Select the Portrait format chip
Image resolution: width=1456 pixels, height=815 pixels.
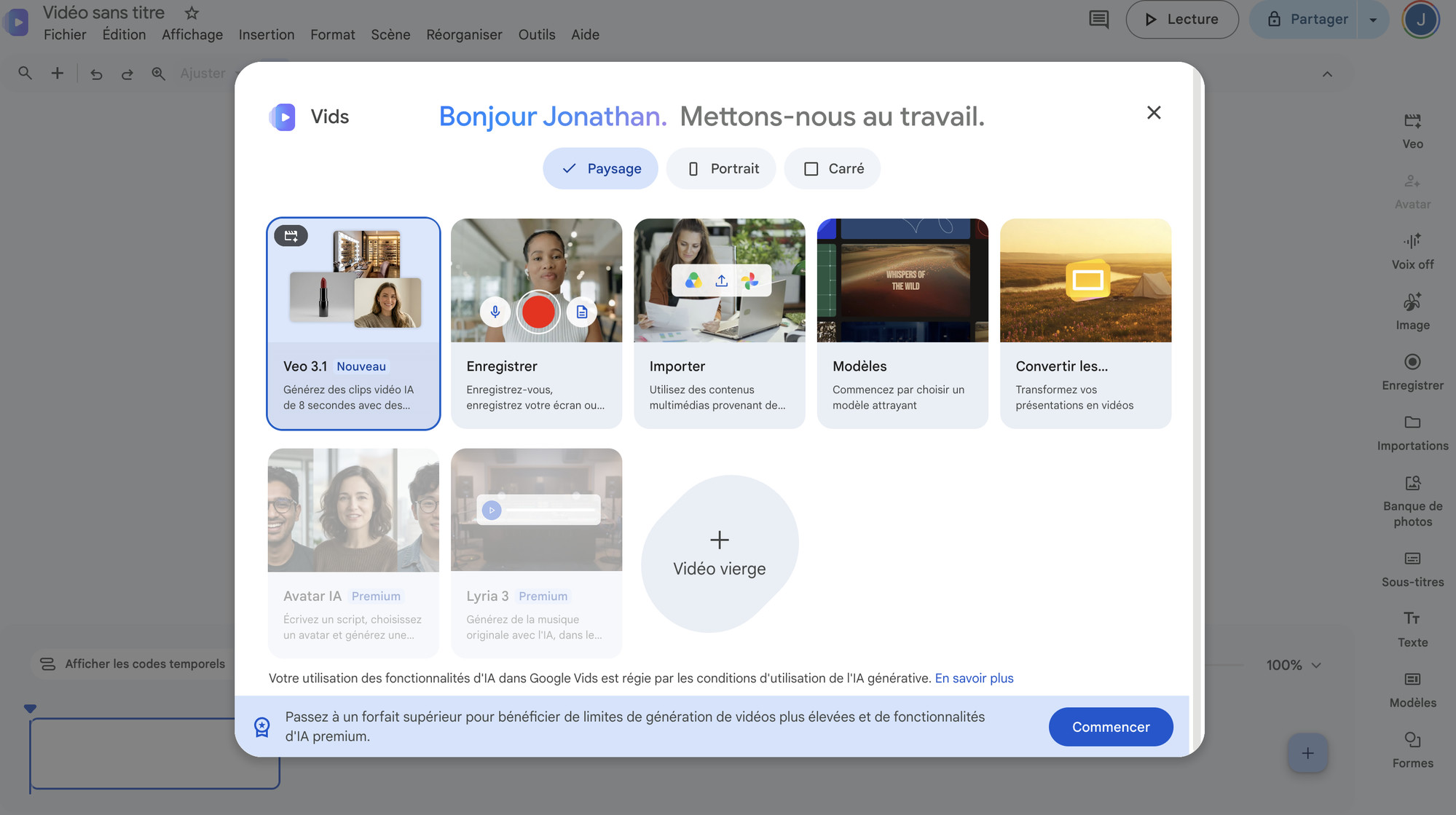point(721,168)
